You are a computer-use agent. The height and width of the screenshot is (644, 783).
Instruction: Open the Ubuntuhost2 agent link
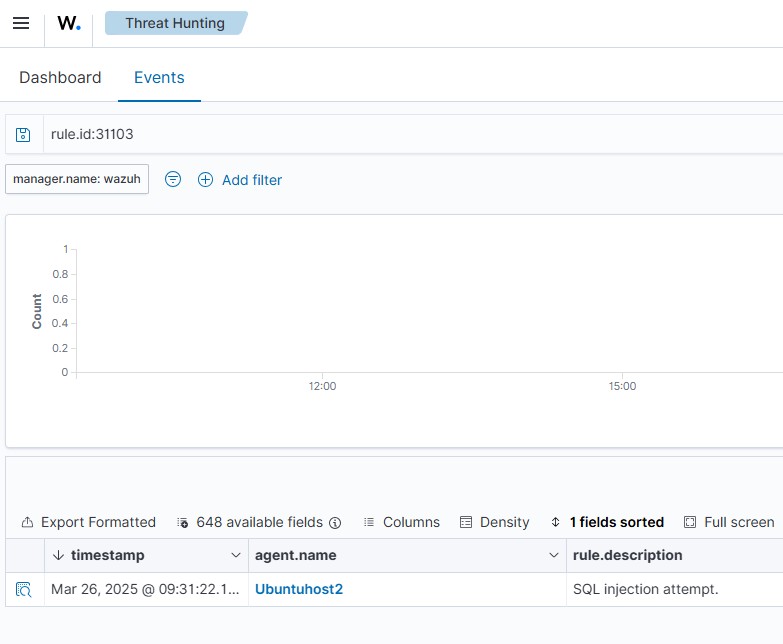(x=299, y=589)
